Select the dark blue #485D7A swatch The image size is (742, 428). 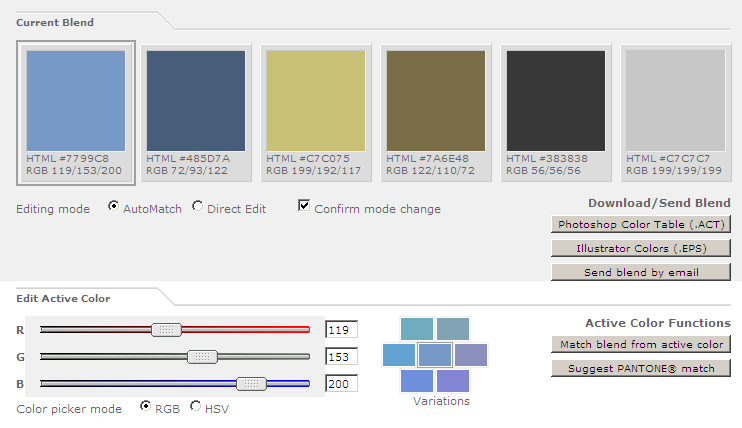196,101
